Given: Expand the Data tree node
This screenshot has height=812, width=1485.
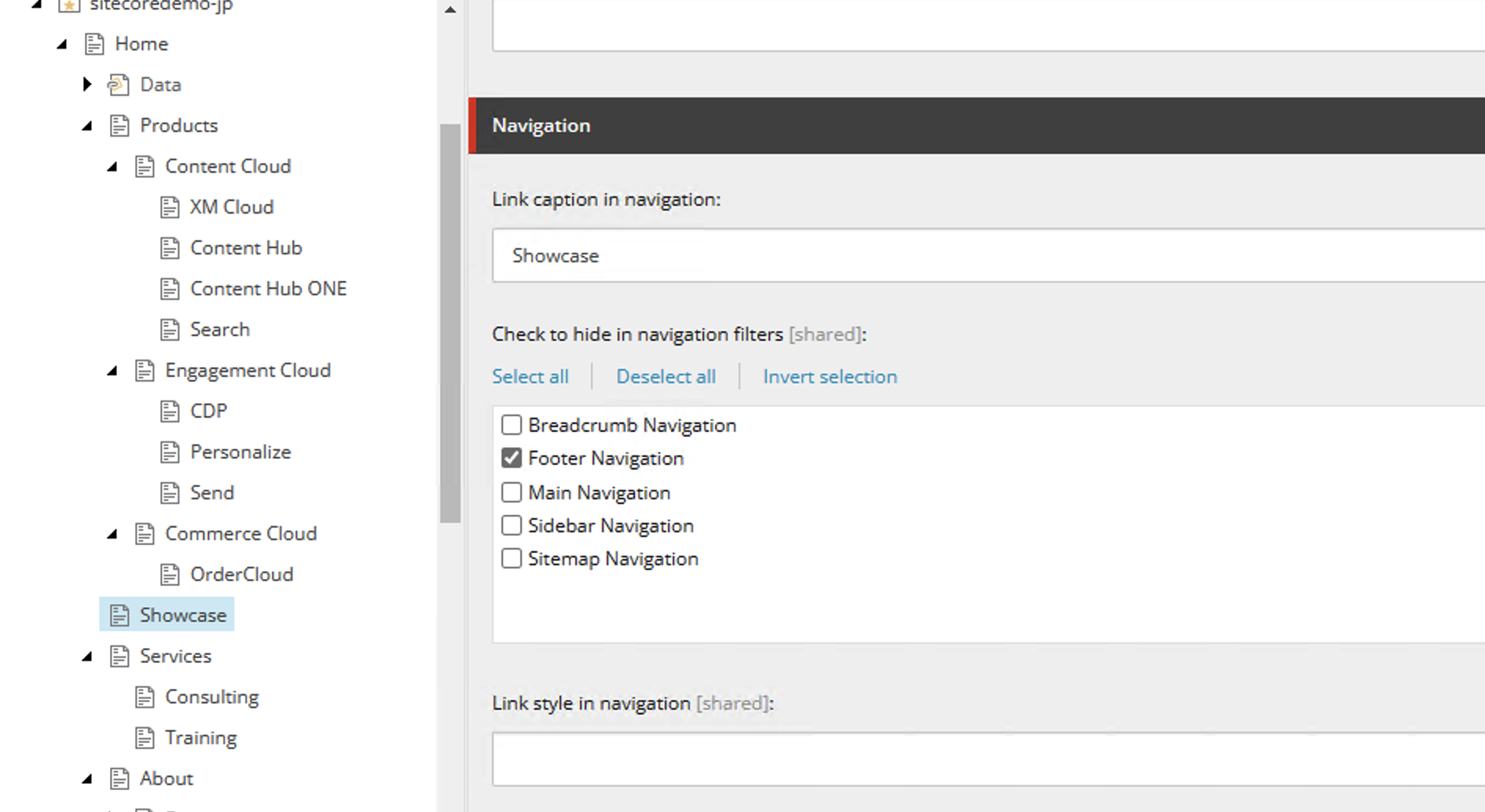Looking at the screenshot, I should (87, 84).
